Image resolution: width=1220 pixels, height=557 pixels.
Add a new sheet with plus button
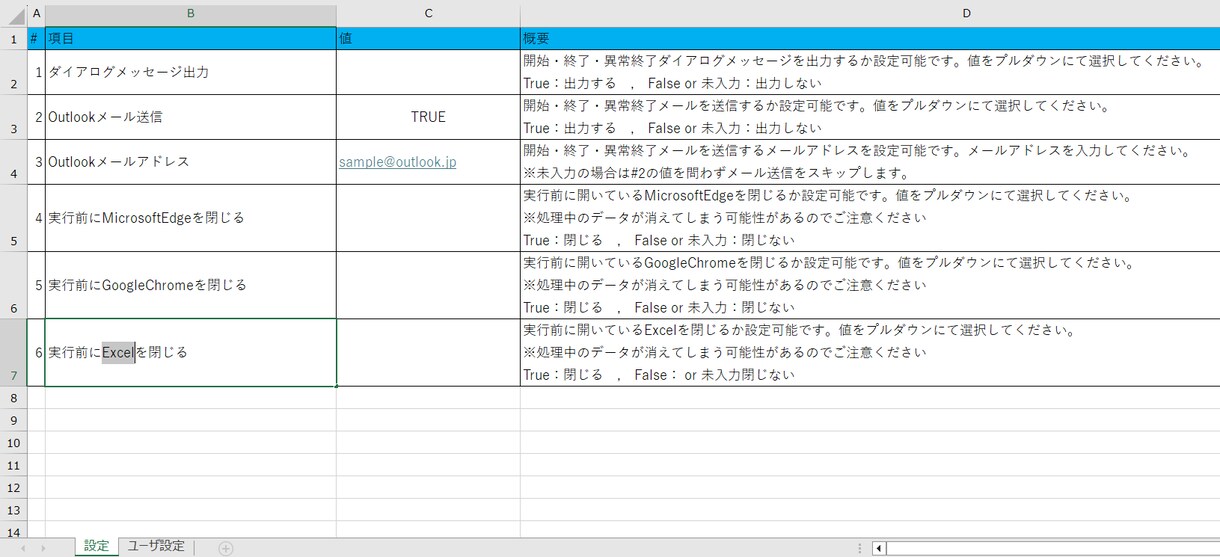click(x=226, y=548)
